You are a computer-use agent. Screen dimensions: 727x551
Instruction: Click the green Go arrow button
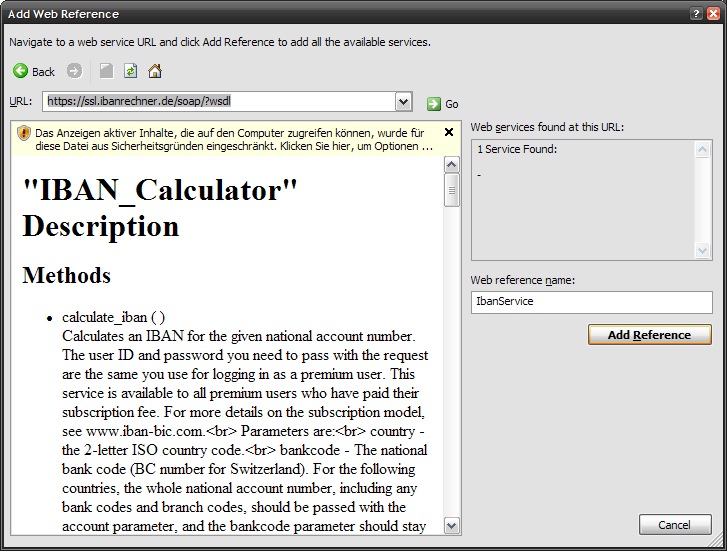tap(434, 103)
